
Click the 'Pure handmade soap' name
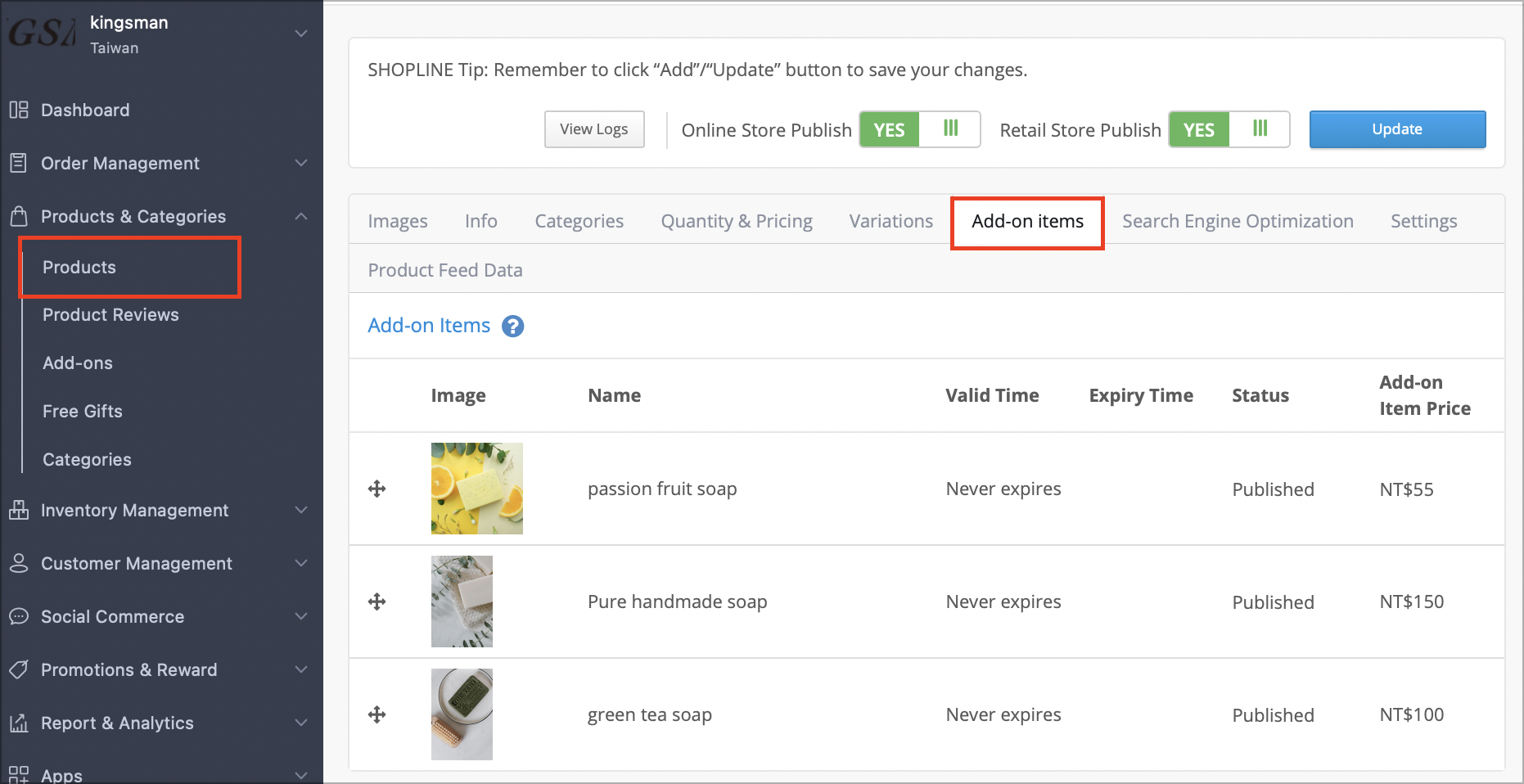tap(678, 602)
